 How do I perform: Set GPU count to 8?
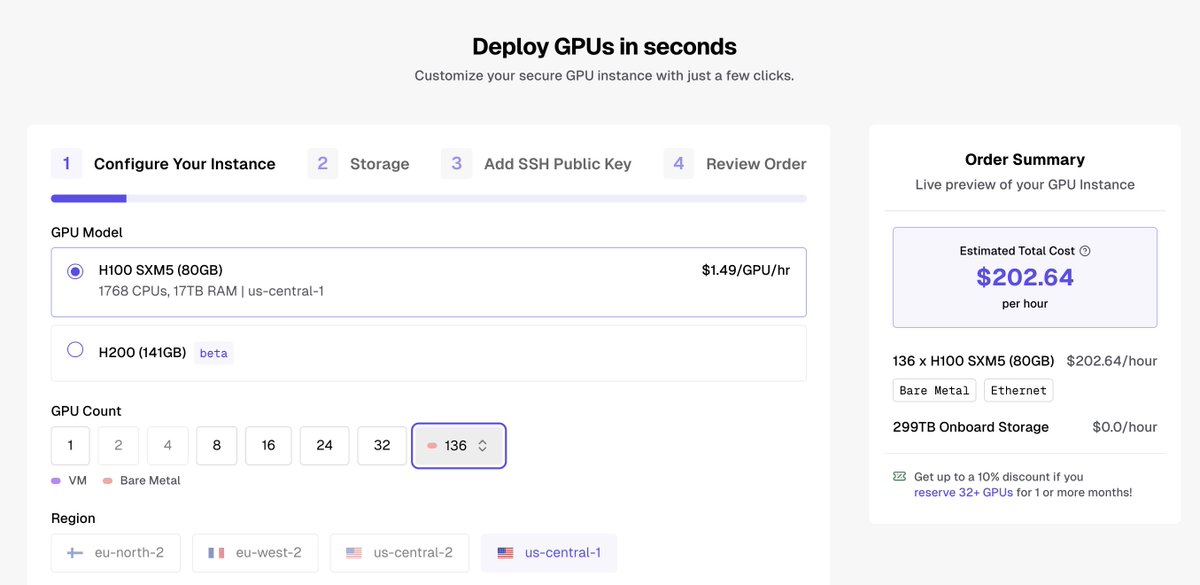[216, 446]
